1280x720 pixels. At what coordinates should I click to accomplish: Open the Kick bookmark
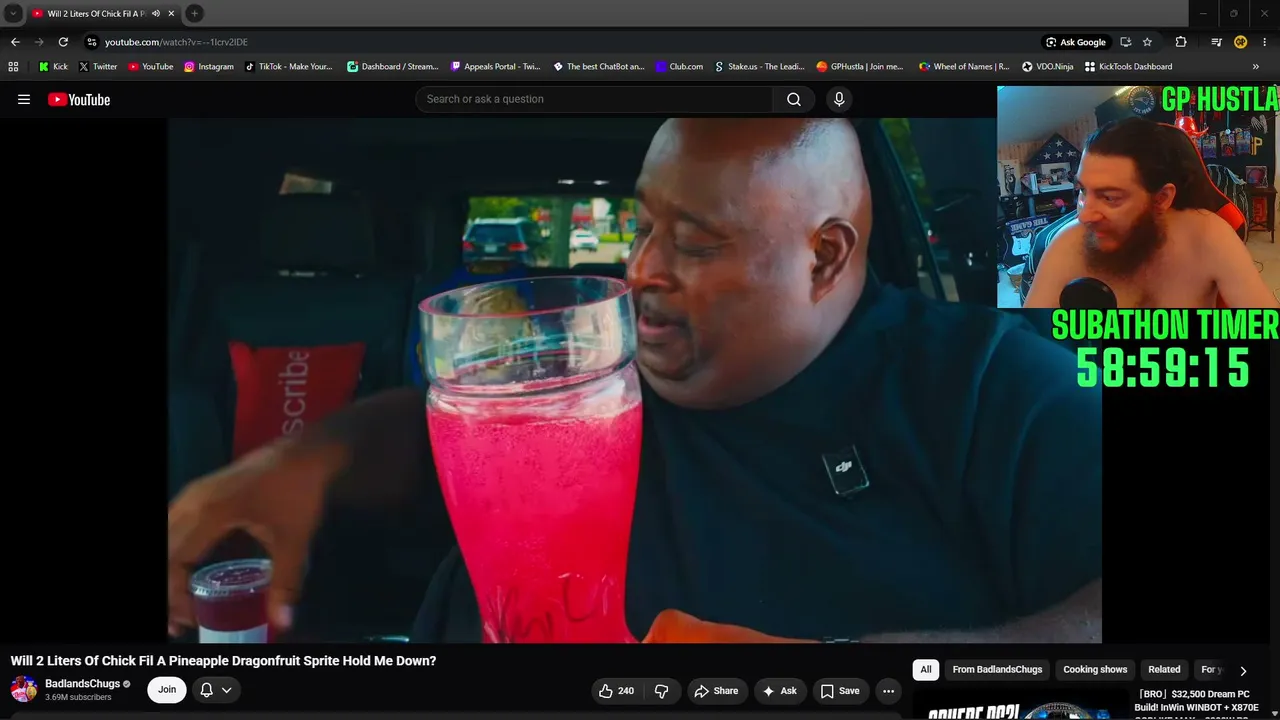point(53,67)
